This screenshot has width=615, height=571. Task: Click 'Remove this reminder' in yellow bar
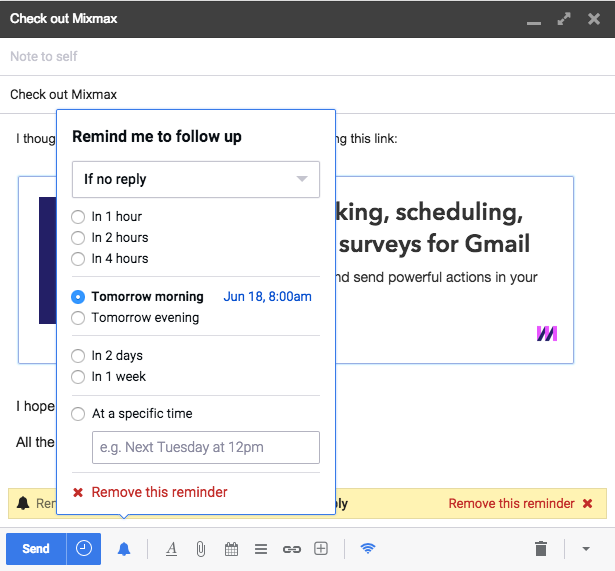(x=511, y=504)
